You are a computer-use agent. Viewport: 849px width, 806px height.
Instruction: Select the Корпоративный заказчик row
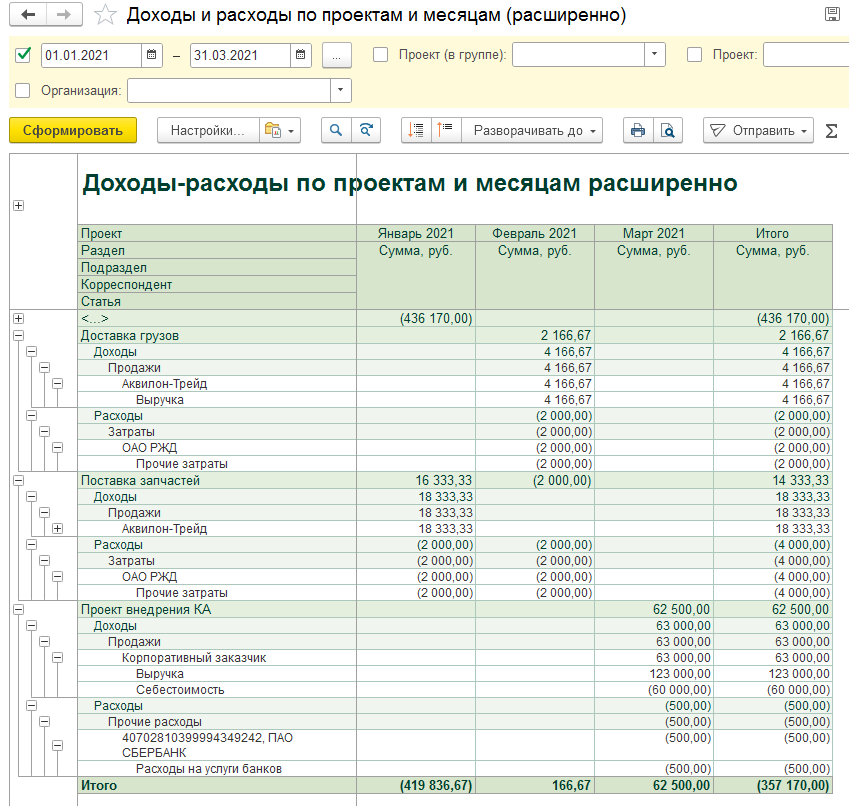click(194, 658)
